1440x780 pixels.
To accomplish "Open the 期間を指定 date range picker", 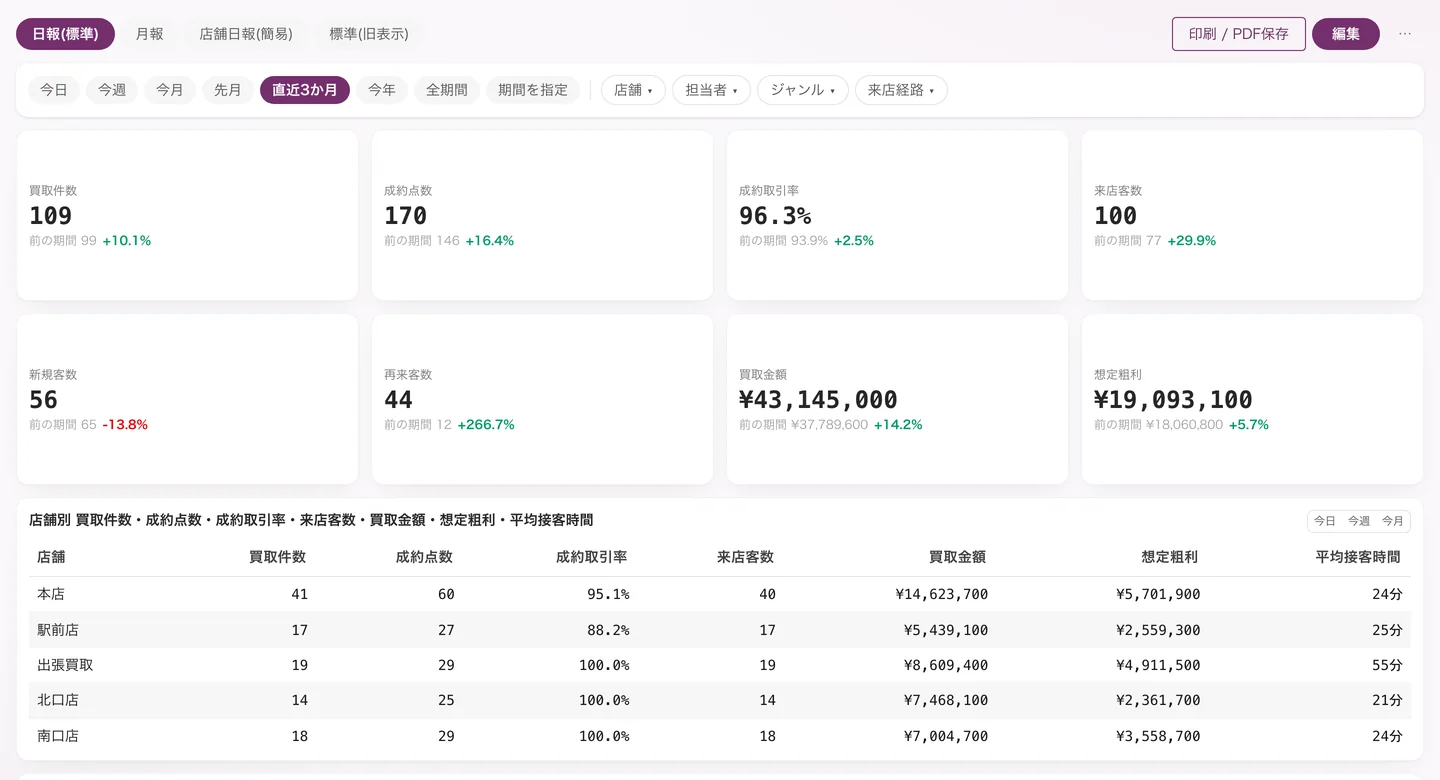I will point(533,90).
